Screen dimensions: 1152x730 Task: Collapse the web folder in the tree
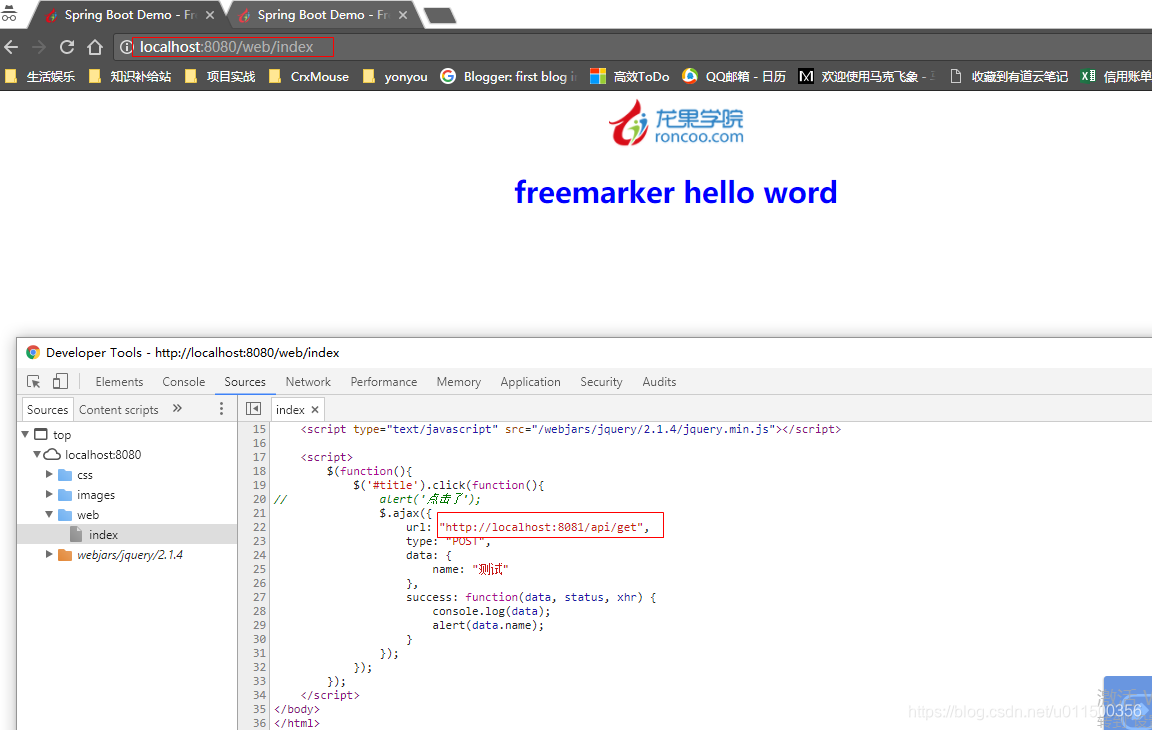[48, 514]
